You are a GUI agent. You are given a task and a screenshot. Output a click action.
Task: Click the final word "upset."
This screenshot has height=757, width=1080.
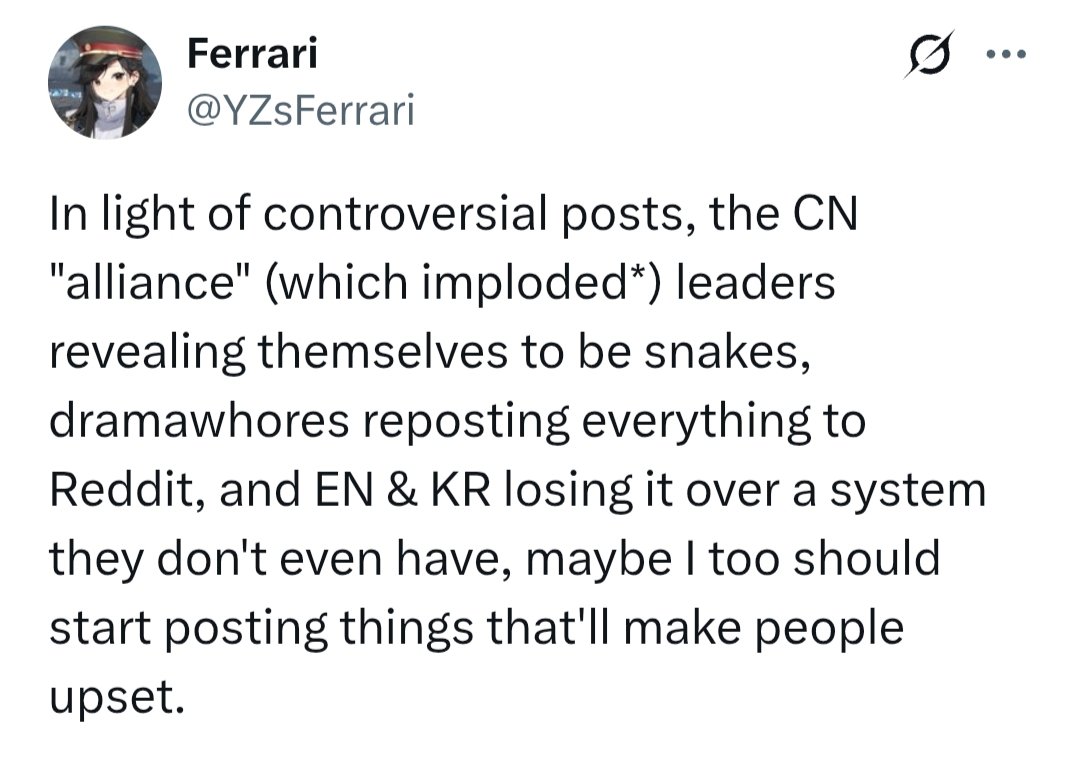(117, 697)
